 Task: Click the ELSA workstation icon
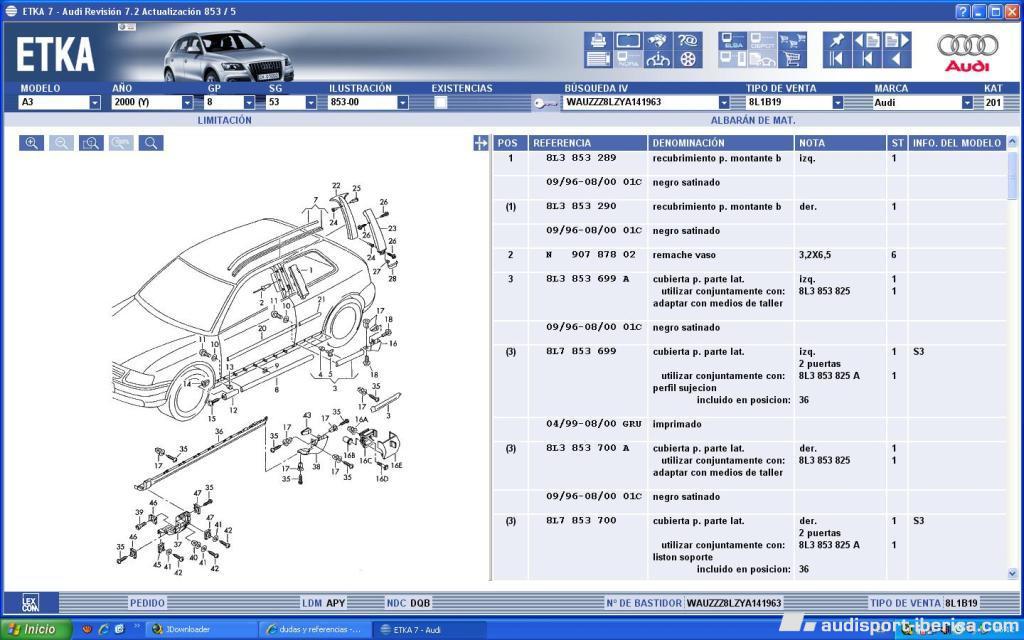point(733,40)
